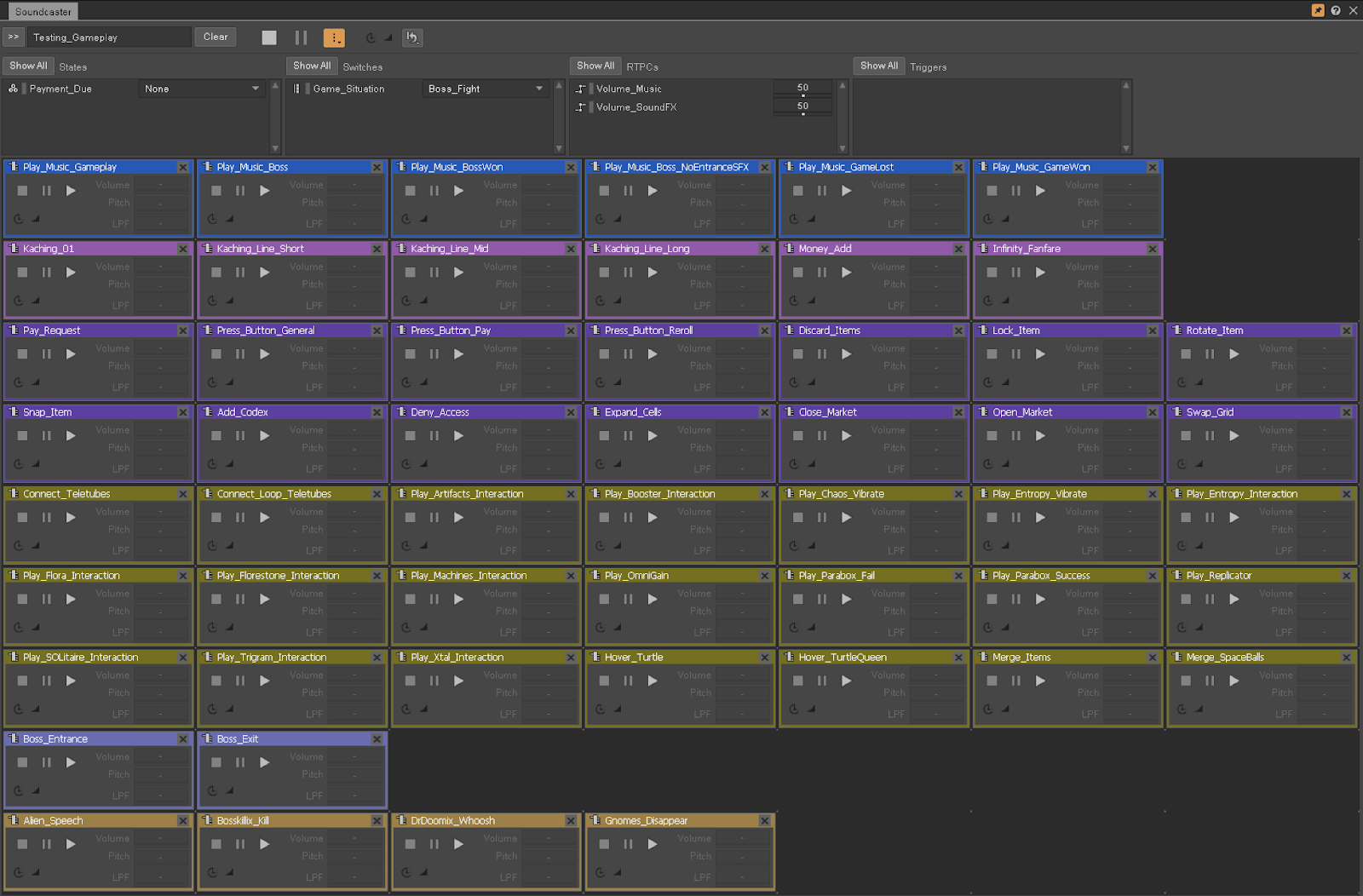Click the Reset All icon in toolbar
The image size is (1363, 896).
pyautogui.click(x=412, y=37)
